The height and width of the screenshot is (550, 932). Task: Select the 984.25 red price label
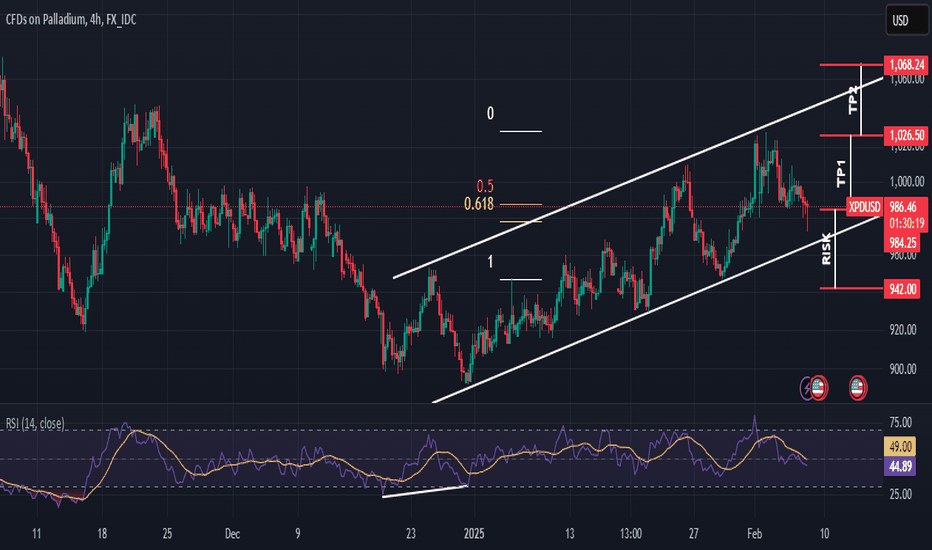click(903, 242)
